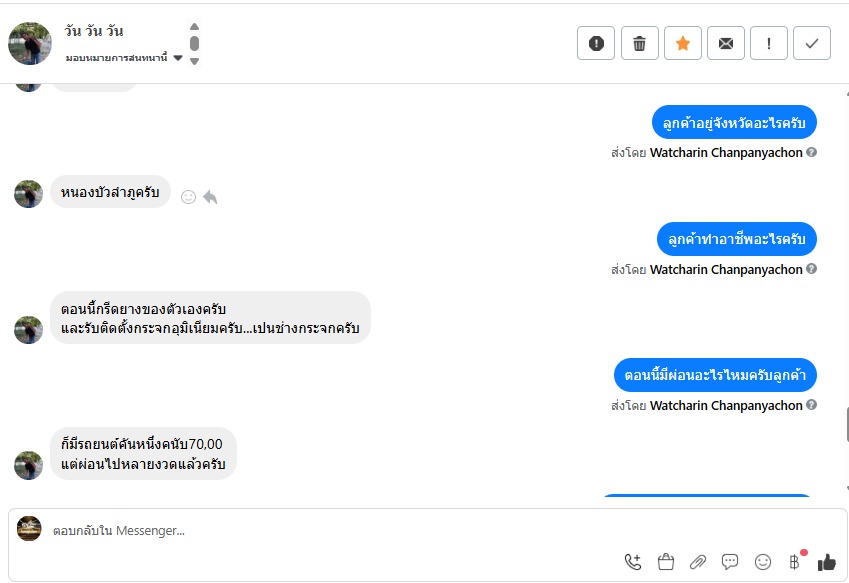The height and width of the screenshot is (583, 849).
Task: Open saved replies speech bubble icon
Action: tap(730, 562)
